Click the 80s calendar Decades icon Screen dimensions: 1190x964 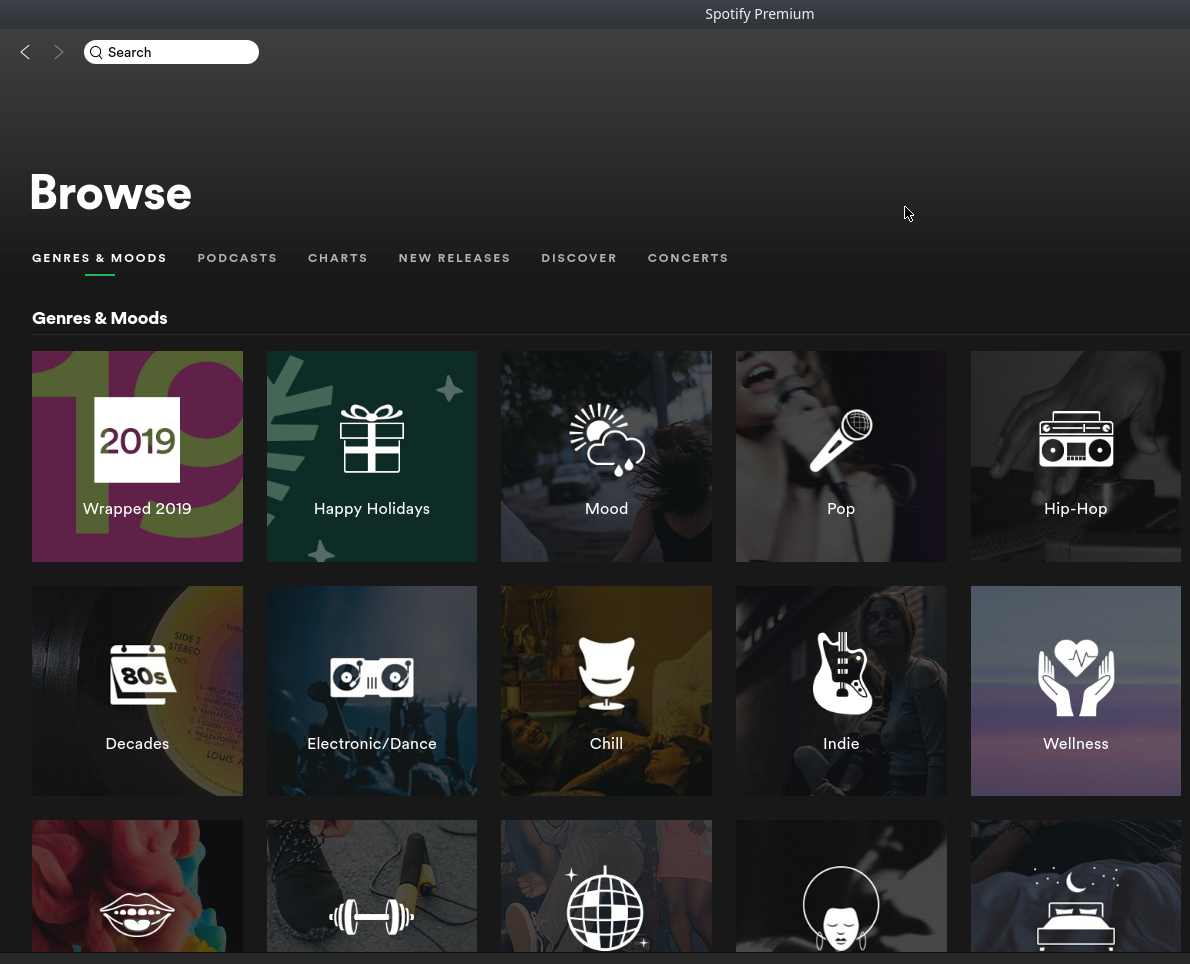pos(142,674)
